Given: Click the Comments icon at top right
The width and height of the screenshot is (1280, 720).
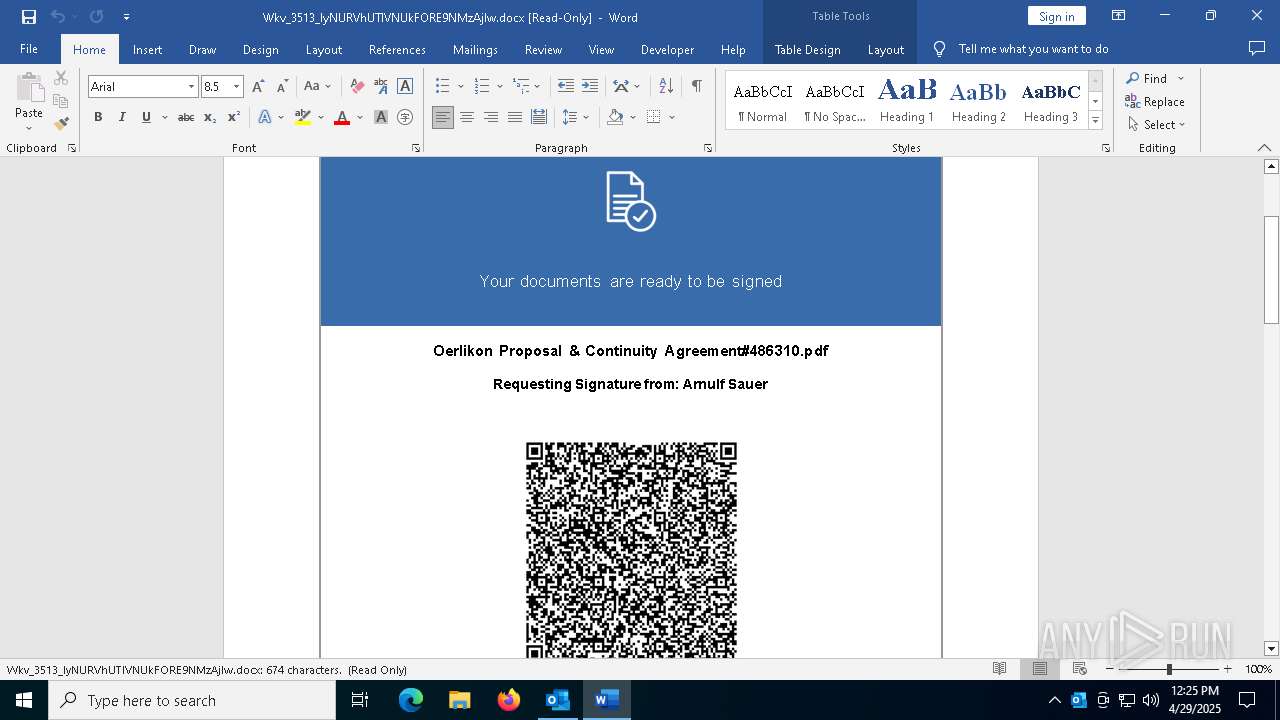Looking at the screenshot, I should (x=1257, y=49).
